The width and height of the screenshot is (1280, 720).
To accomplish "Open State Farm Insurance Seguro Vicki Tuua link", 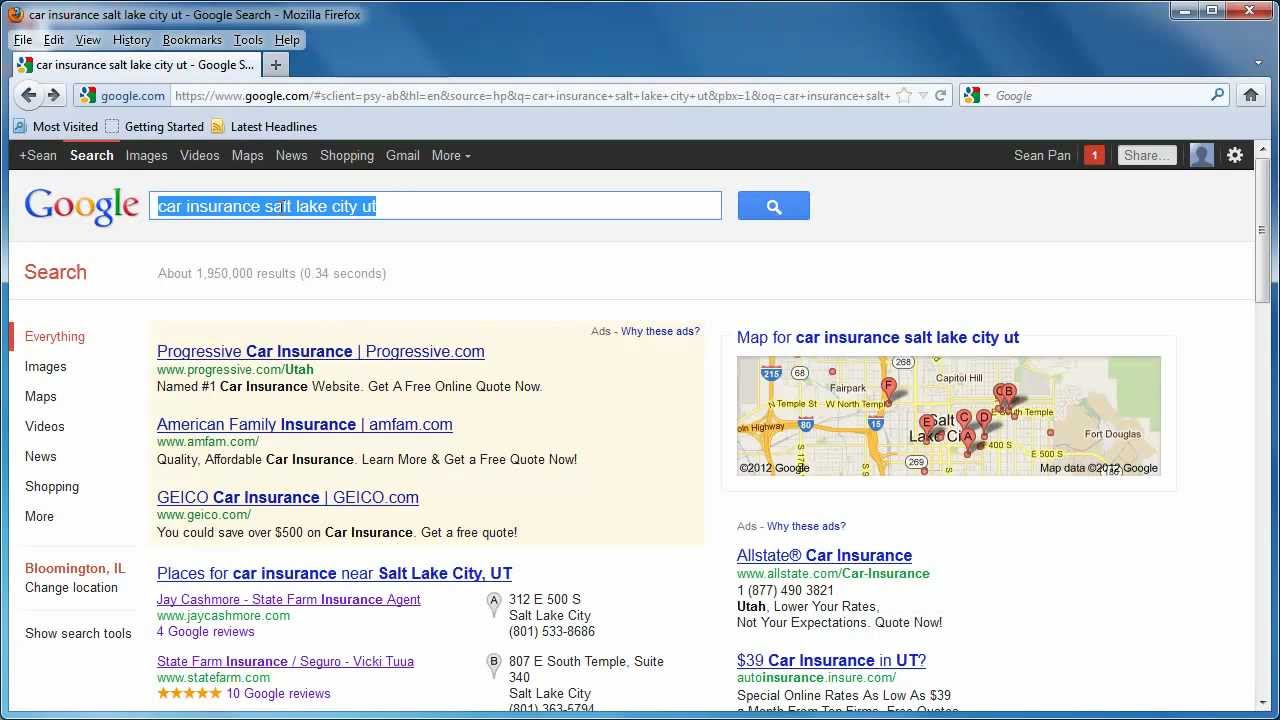I will [x=285, y=661].
